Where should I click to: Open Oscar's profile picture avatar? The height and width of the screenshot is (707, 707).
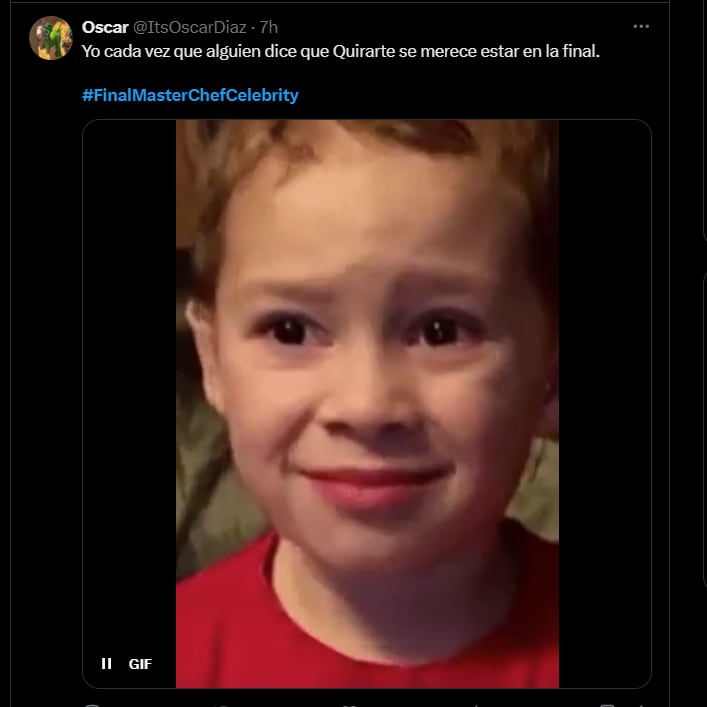click(x=50, y=38)
